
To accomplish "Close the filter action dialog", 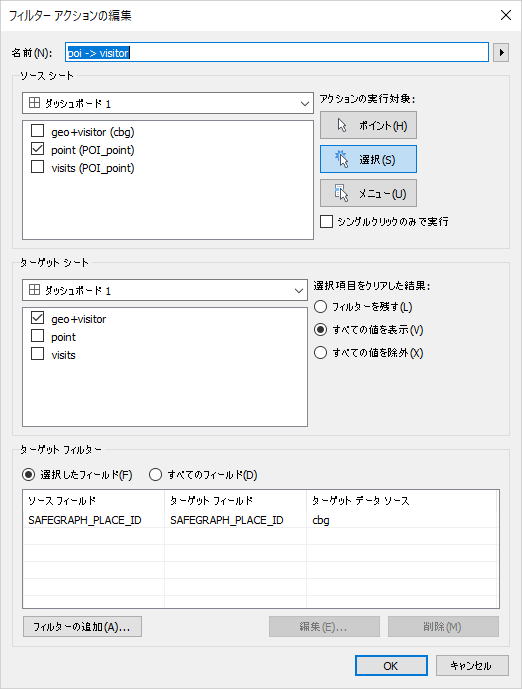I will 506,15.
